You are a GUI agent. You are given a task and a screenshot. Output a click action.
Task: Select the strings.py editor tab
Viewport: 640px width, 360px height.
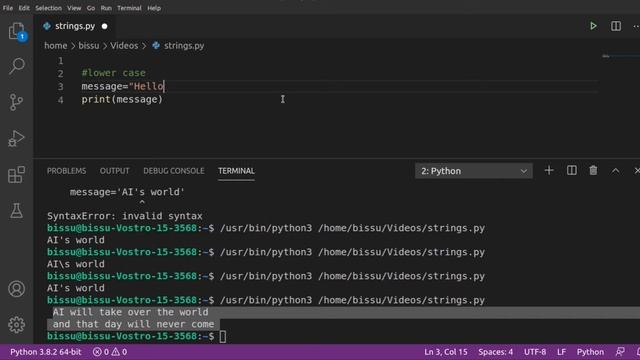pos(75,26)
